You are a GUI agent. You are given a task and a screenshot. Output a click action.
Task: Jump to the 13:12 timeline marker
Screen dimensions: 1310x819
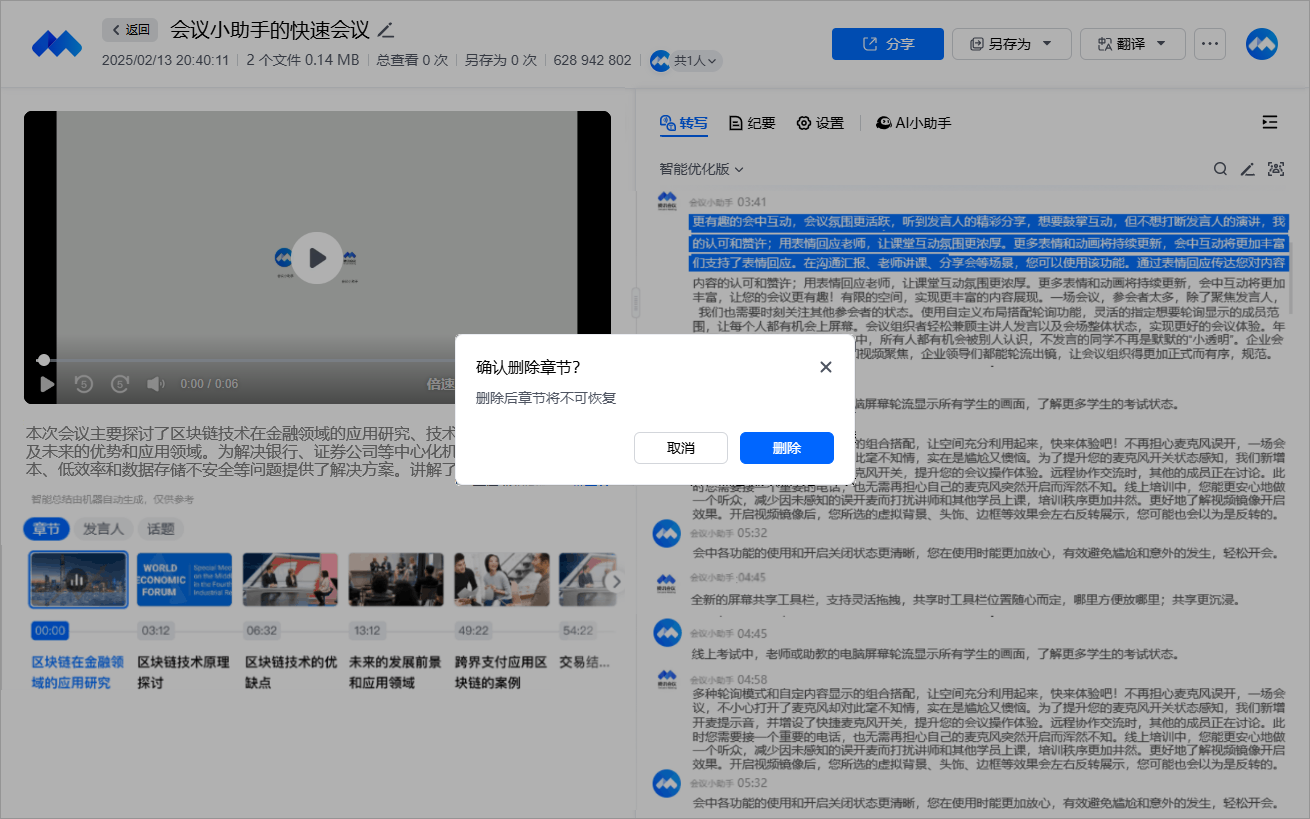pyautogui.click(x=368, y=631)
